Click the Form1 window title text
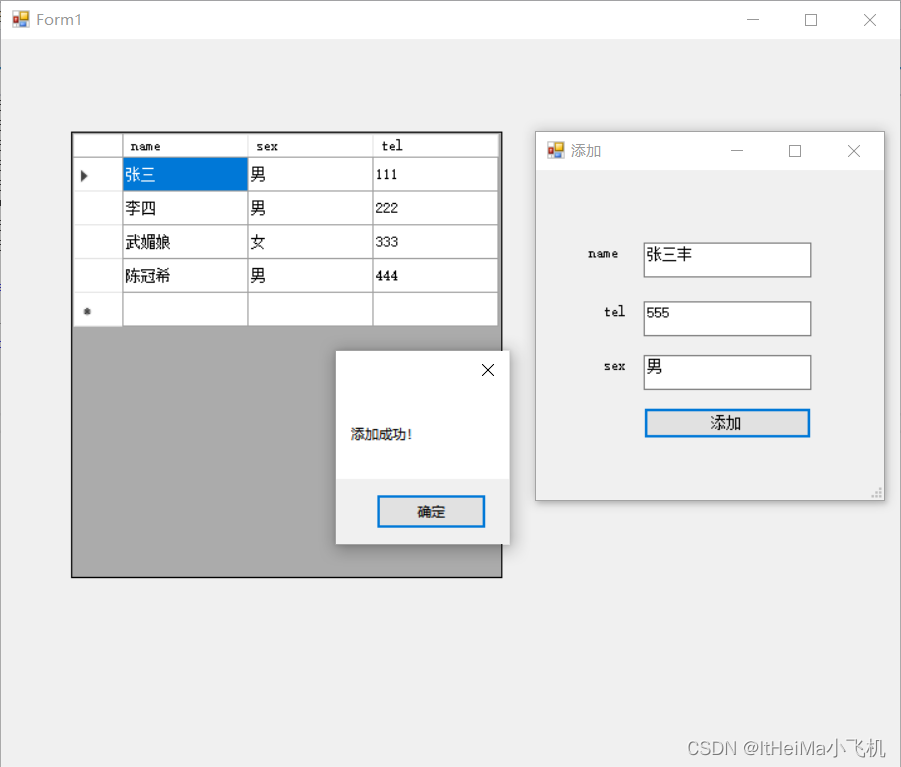Image resolution: width=901 pixels, height=767 pixels. [58, 19]
